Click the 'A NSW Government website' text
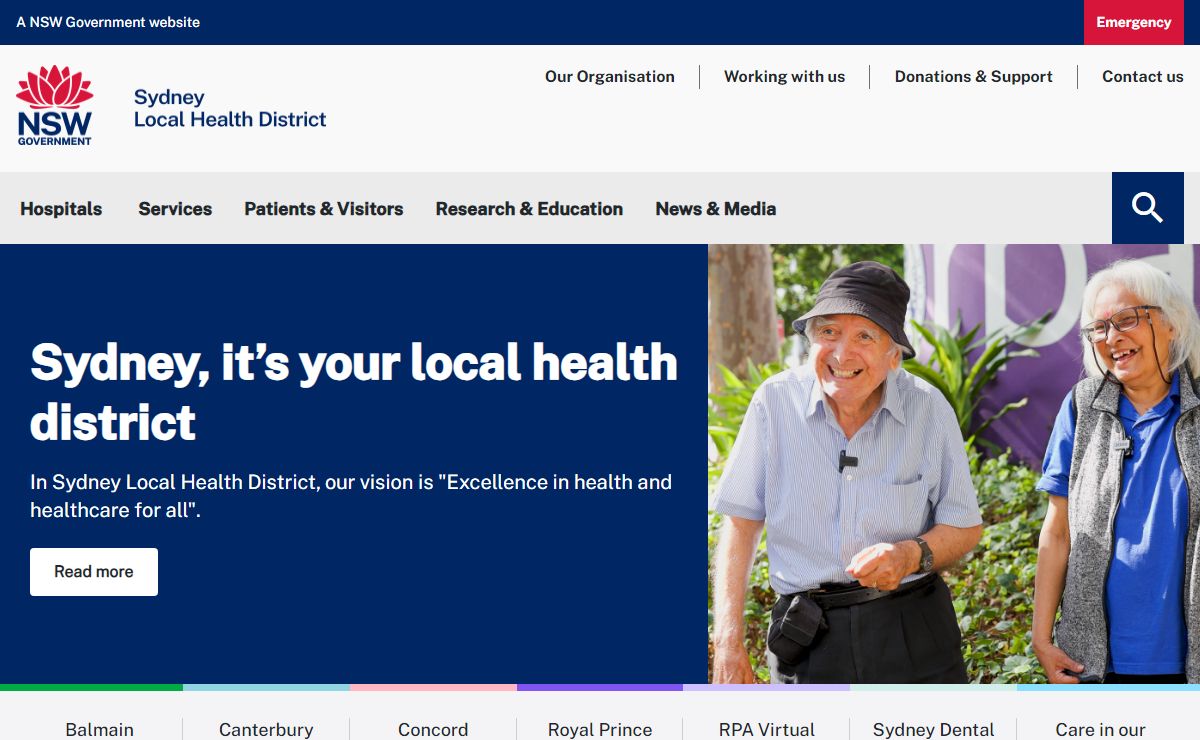1200x740 pixels. 108,22
